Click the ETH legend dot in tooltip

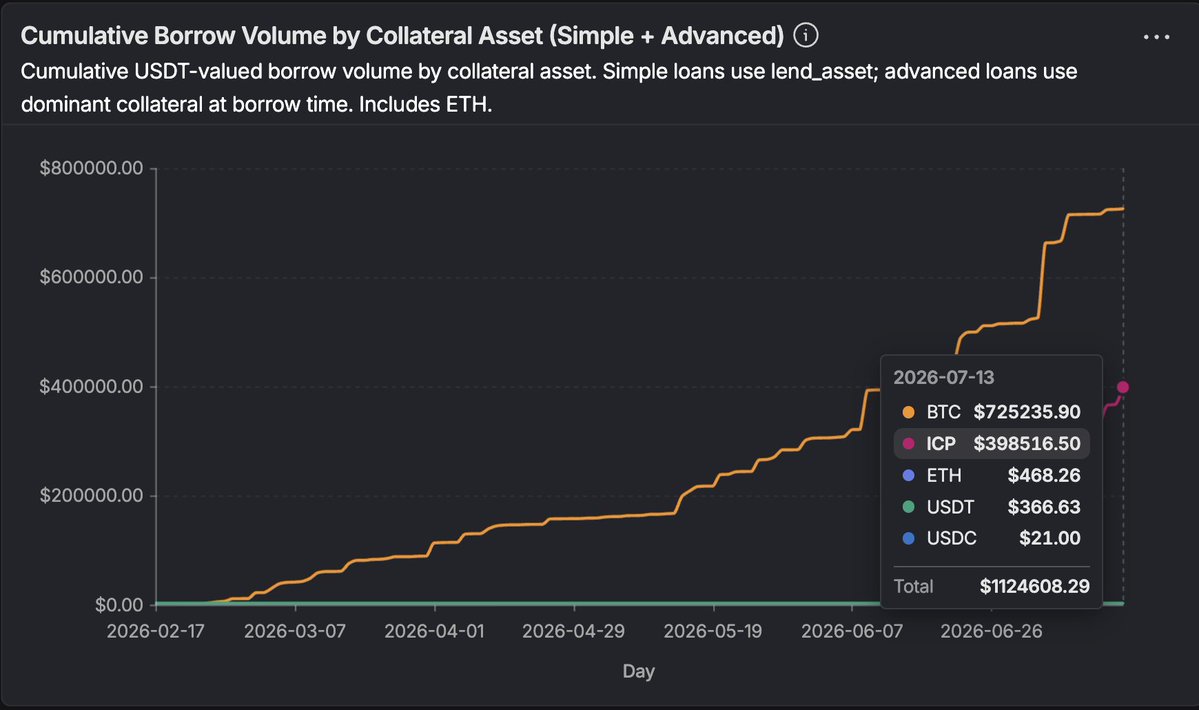(908, 475)
